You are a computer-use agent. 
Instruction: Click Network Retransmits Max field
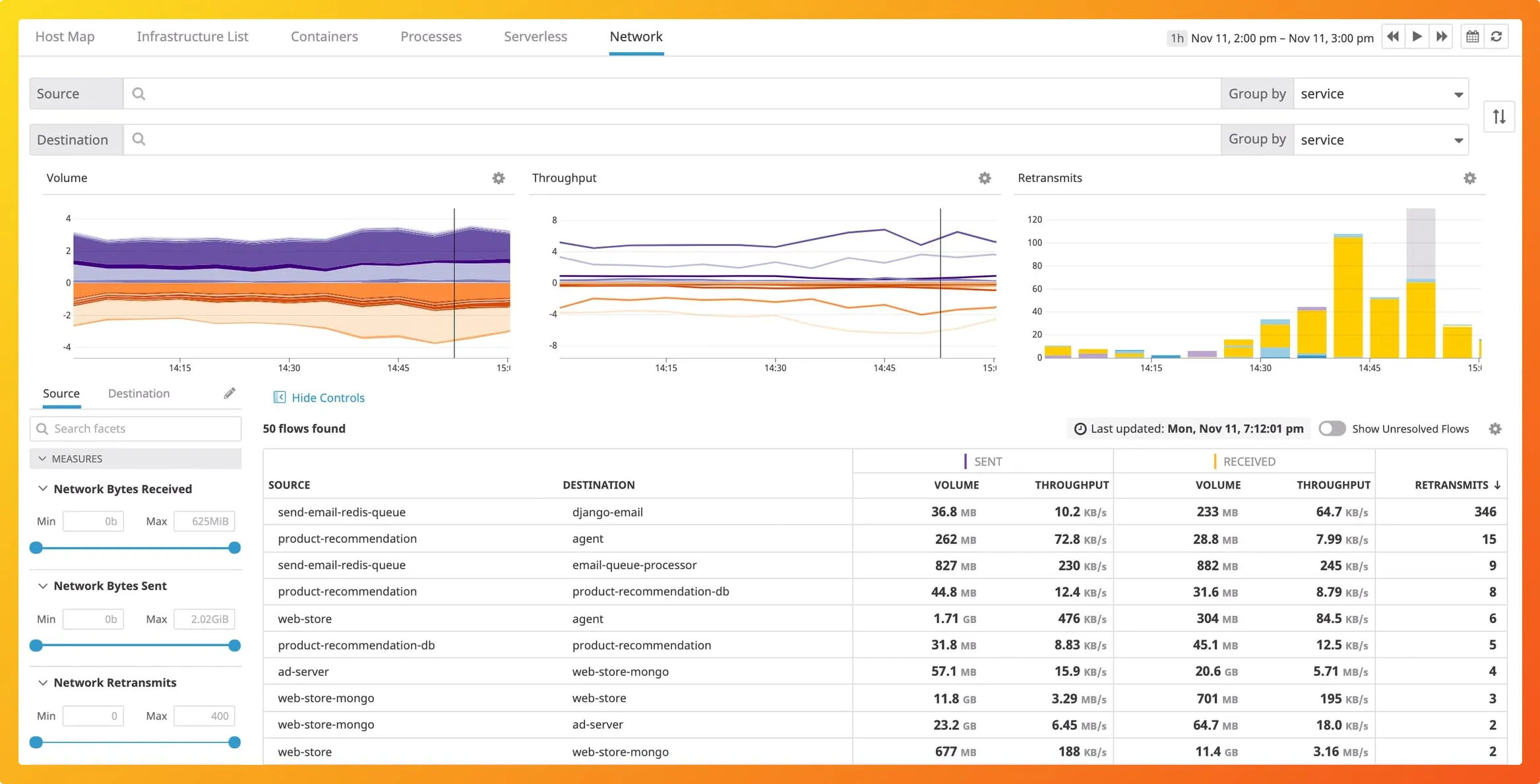tap(204, 716)
